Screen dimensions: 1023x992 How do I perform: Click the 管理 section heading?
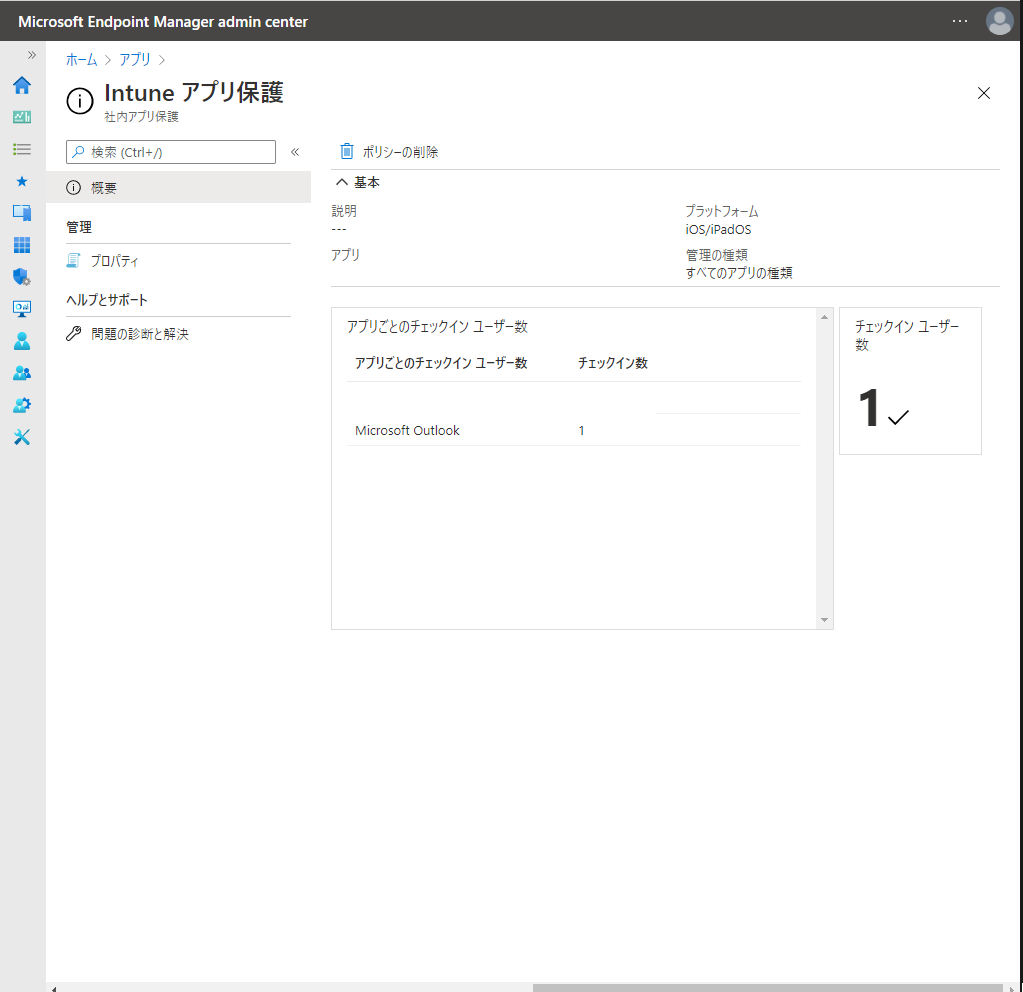(x=79, y=227)
